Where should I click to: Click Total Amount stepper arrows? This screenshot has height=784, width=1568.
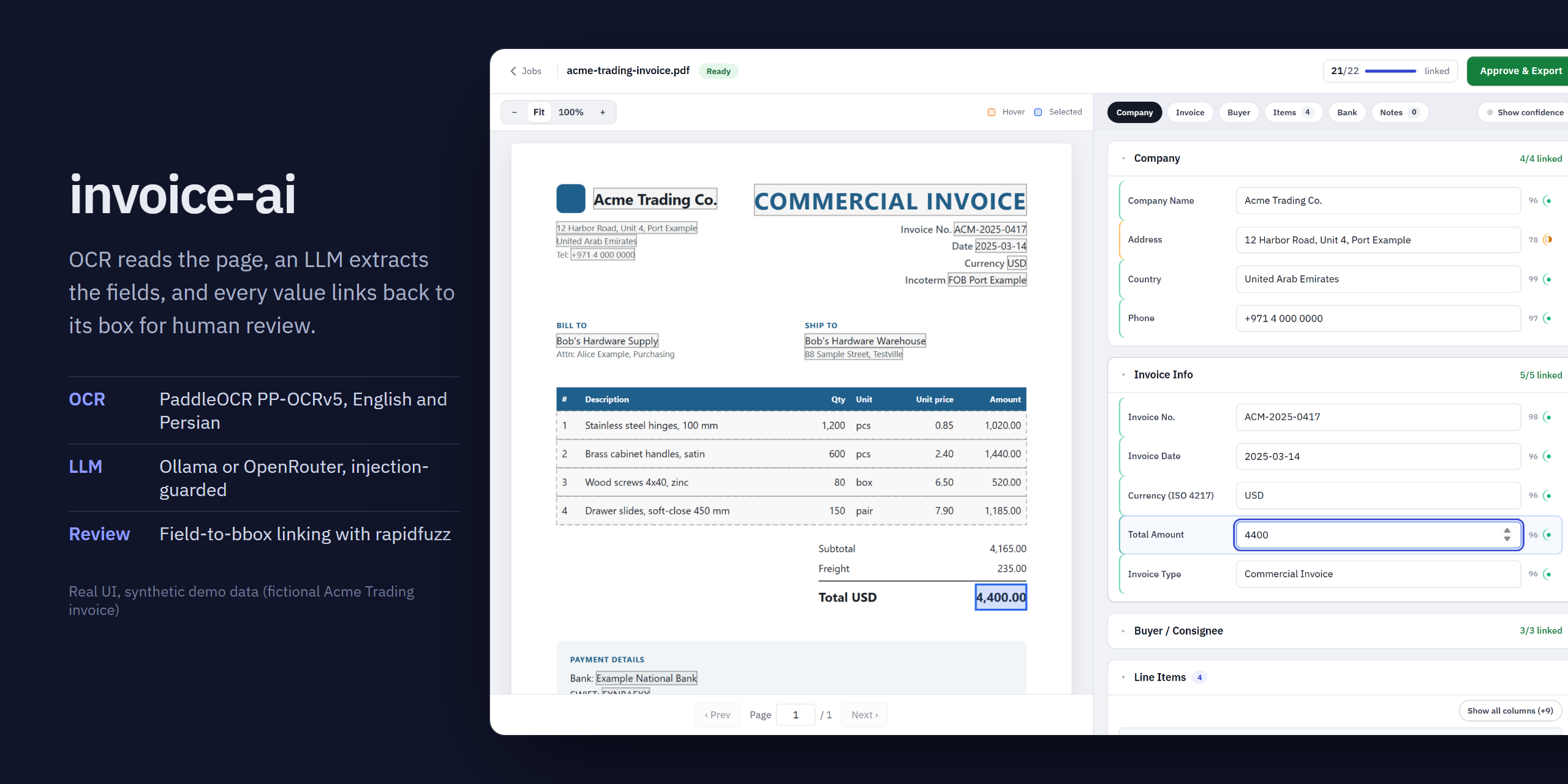pyautogui.click(x=1507, y=535)
